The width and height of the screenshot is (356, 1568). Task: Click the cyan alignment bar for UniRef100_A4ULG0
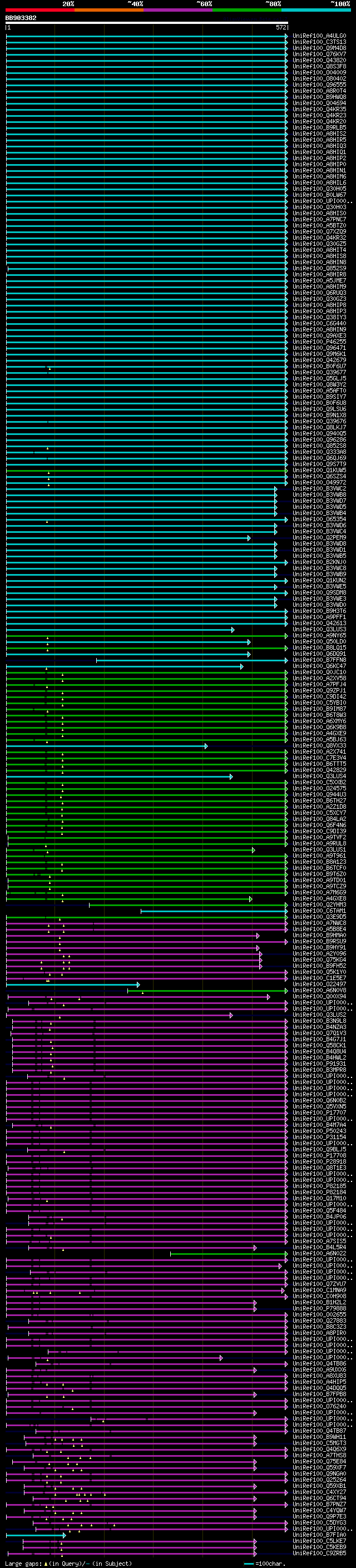[x=147, y=36]
